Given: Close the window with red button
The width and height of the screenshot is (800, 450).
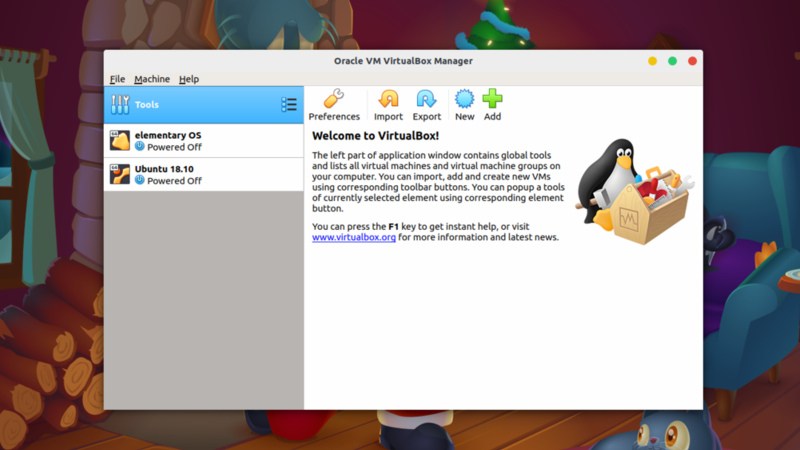Looking at the screenshot, I should pyautogui.click(x=692, y=61).
